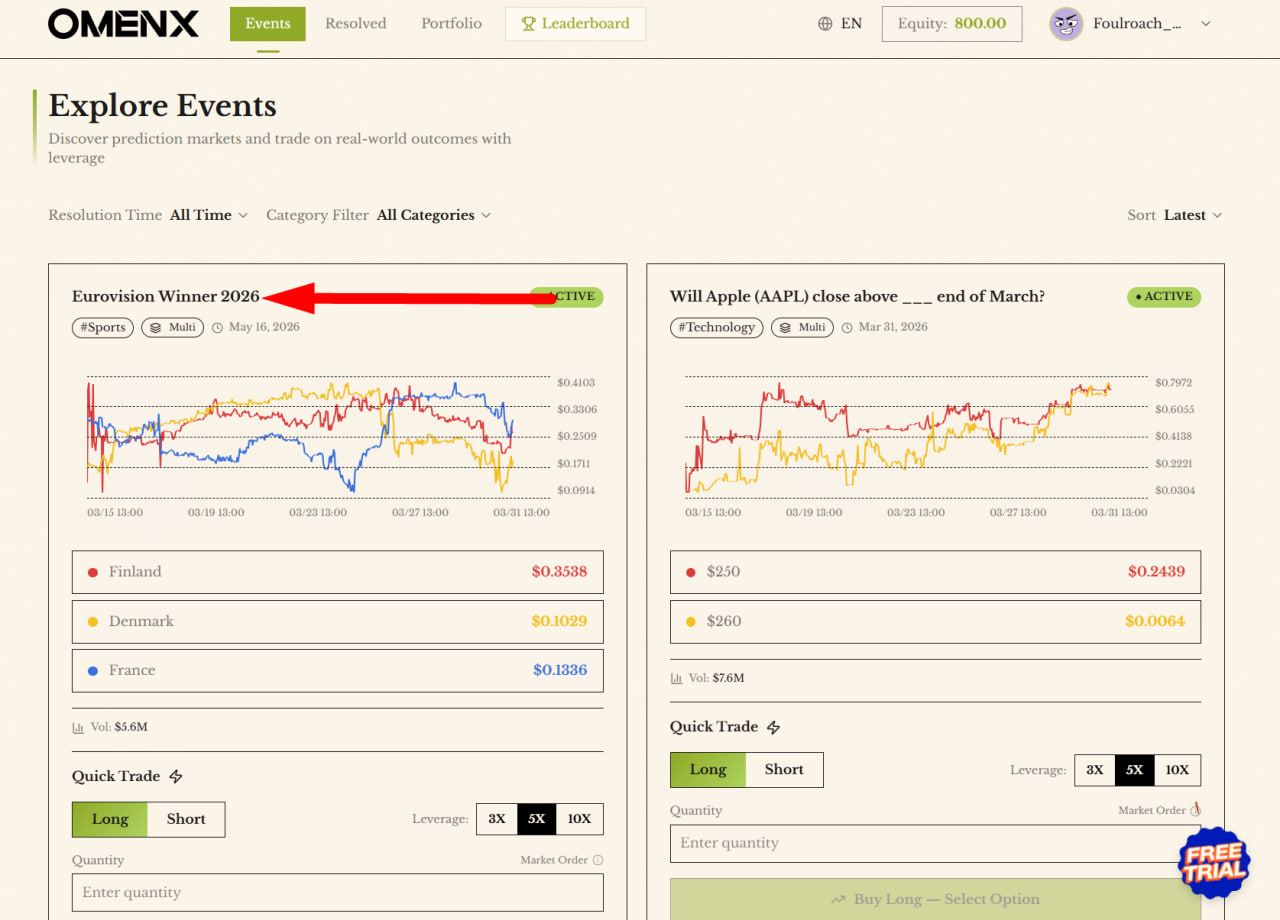The height and width of the screenshot is (920, 1280).
Task: Open the Resolution Time All Time dropdown
Action: (209, 215)
